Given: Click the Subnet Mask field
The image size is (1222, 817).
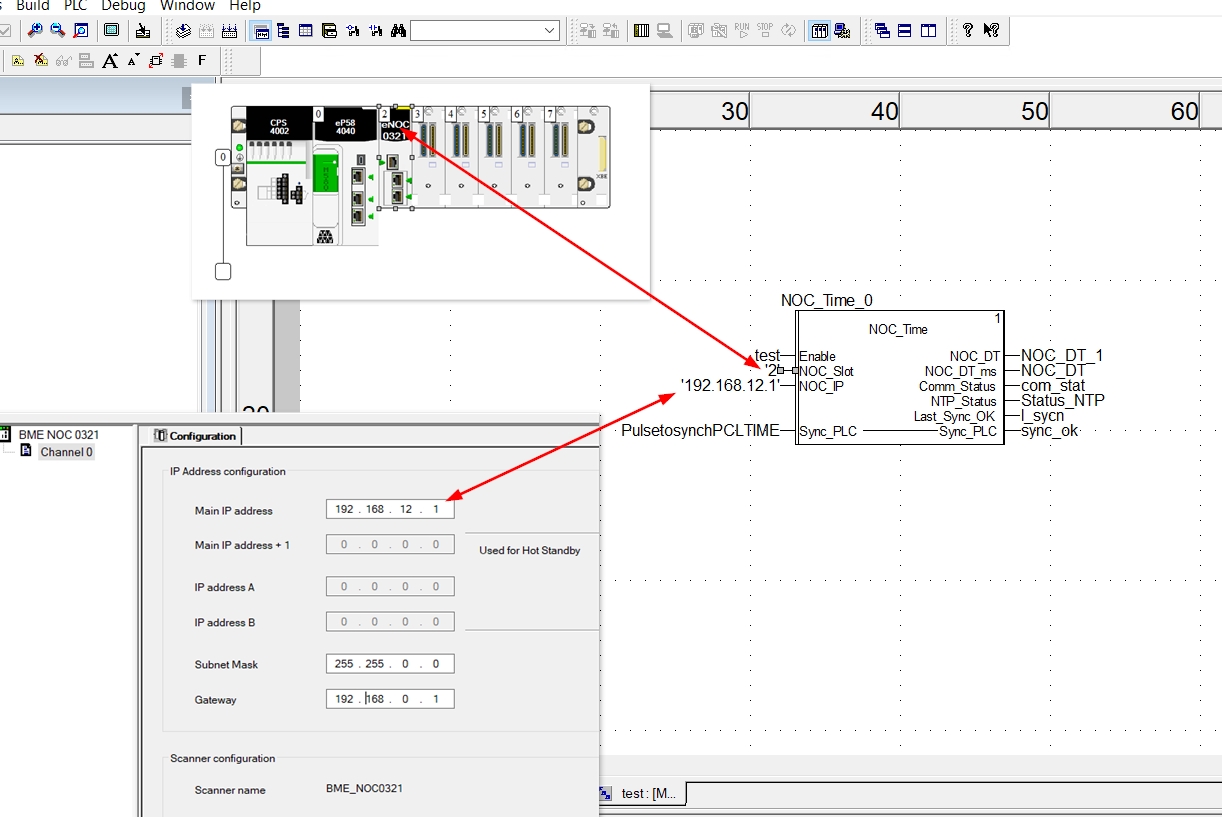Looking at the screenshot, I should point(390,664).
